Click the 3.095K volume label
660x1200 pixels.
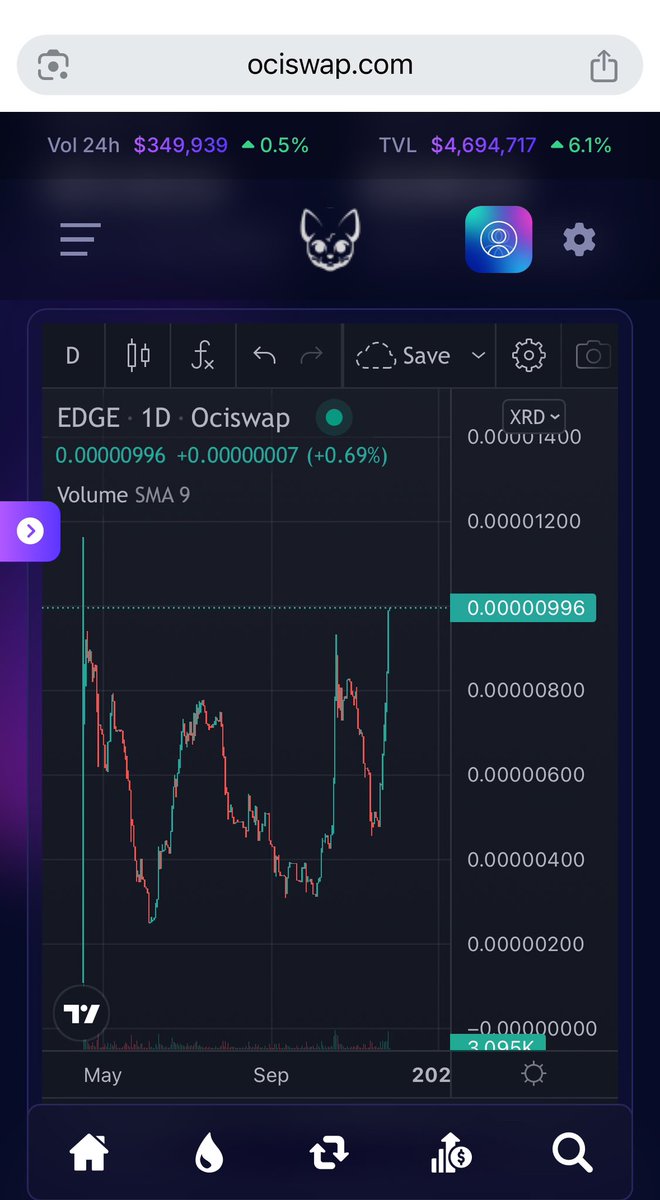(500, 1043)
